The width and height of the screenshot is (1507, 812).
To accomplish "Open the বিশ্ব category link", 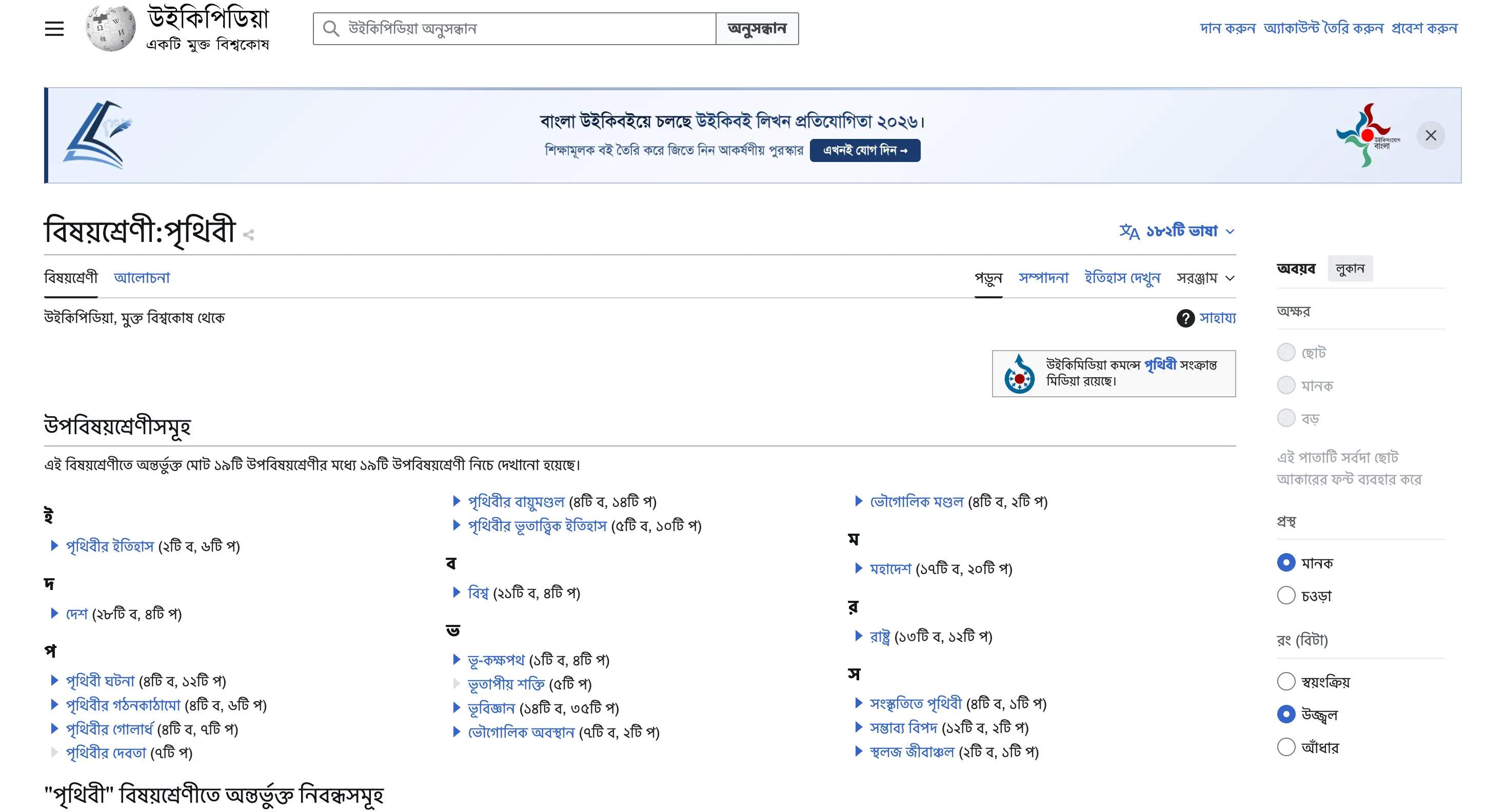I will click(x=478, y=593).
